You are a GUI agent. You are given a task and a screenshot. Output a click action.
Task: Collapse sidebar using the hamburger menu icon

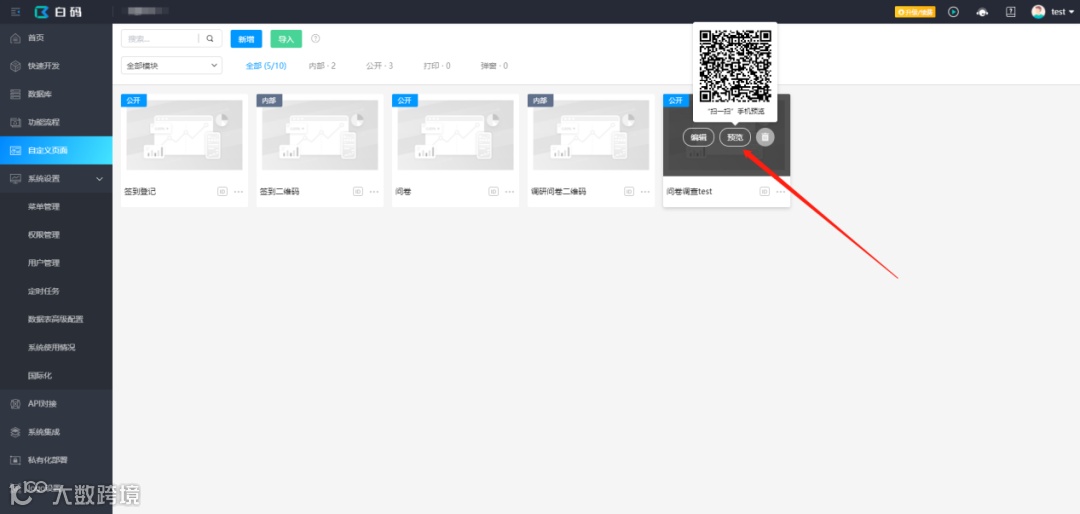click(x=16, y=12)
